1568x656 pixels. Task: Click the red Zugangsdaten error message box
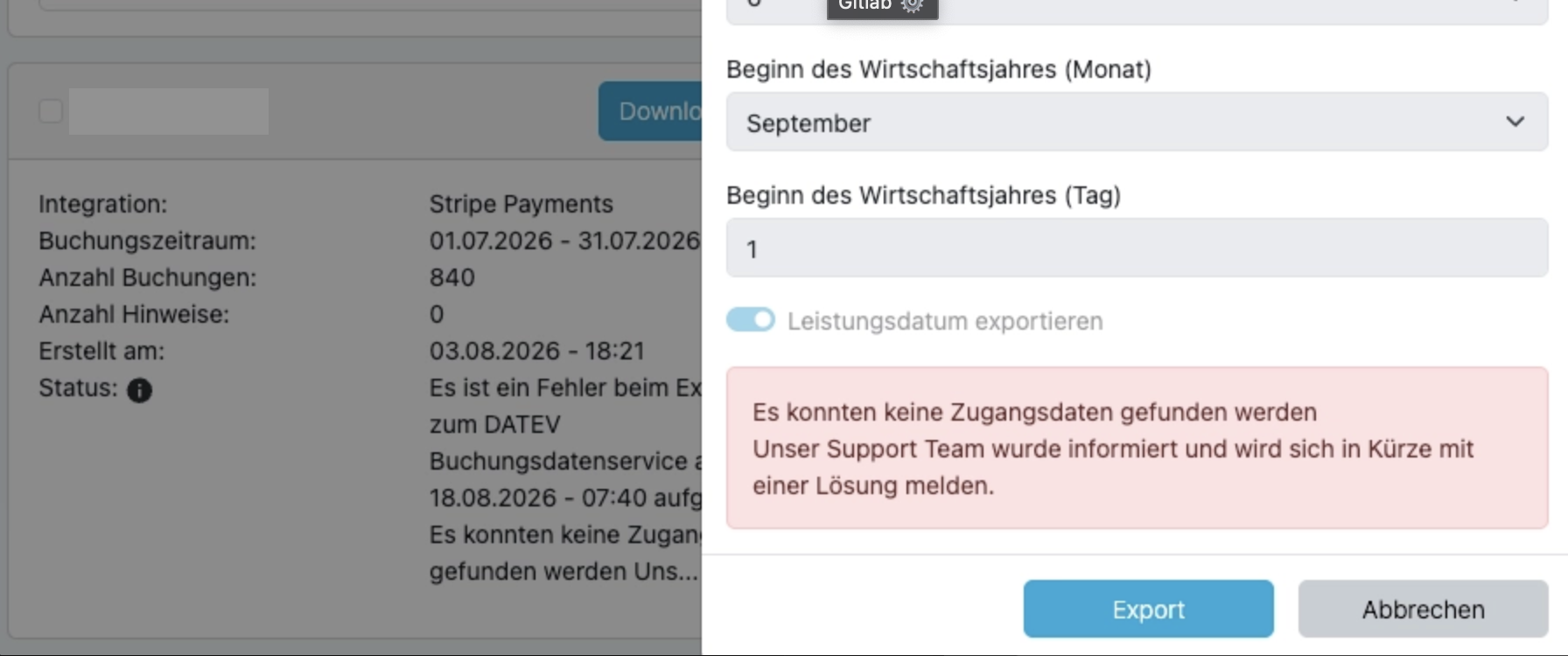pos(1137,448)
